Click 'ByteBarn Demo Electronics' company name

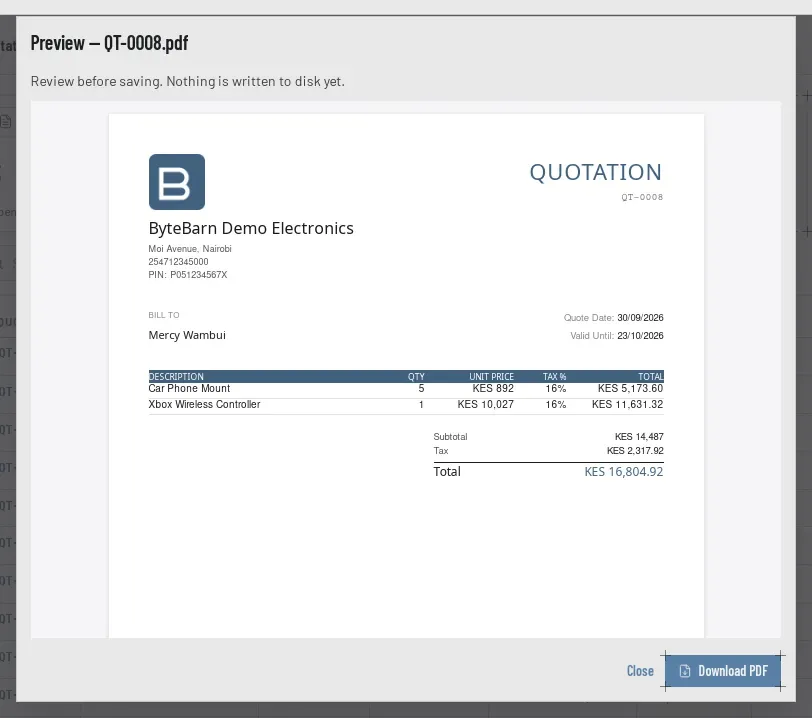coord(251,228)
